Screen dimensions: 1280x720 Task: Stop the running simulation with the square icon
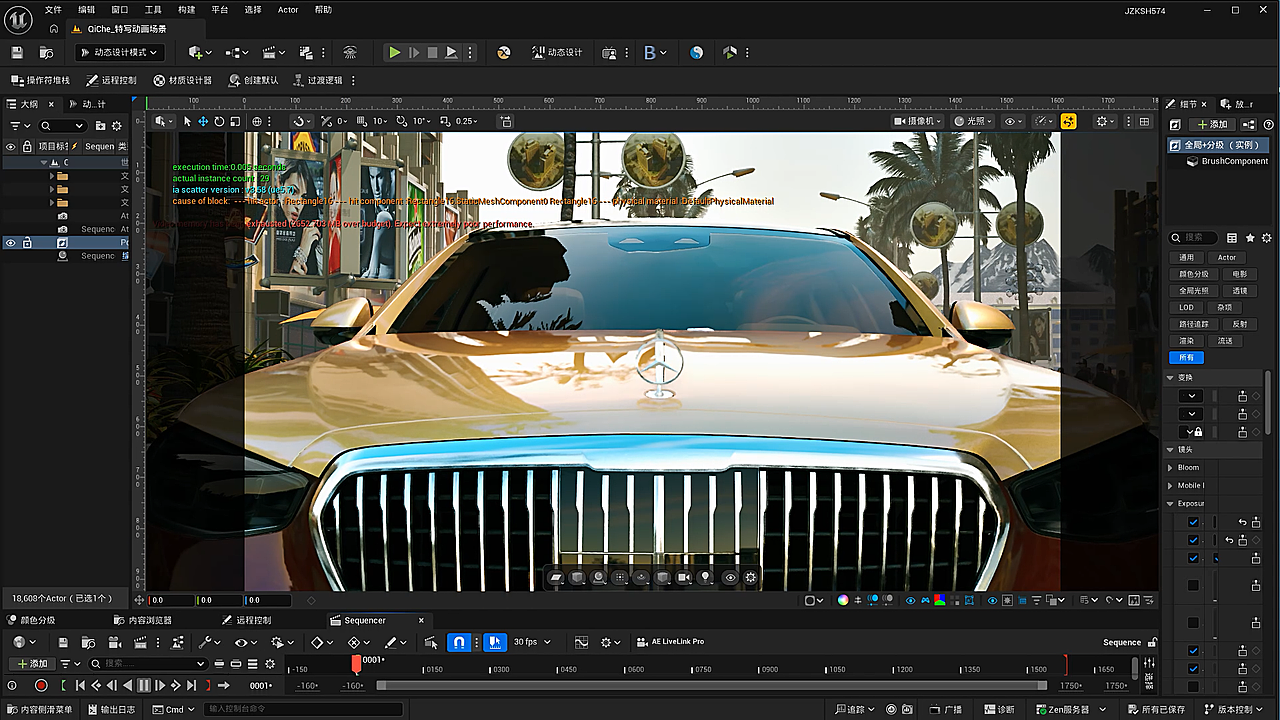tap(432, 52)
